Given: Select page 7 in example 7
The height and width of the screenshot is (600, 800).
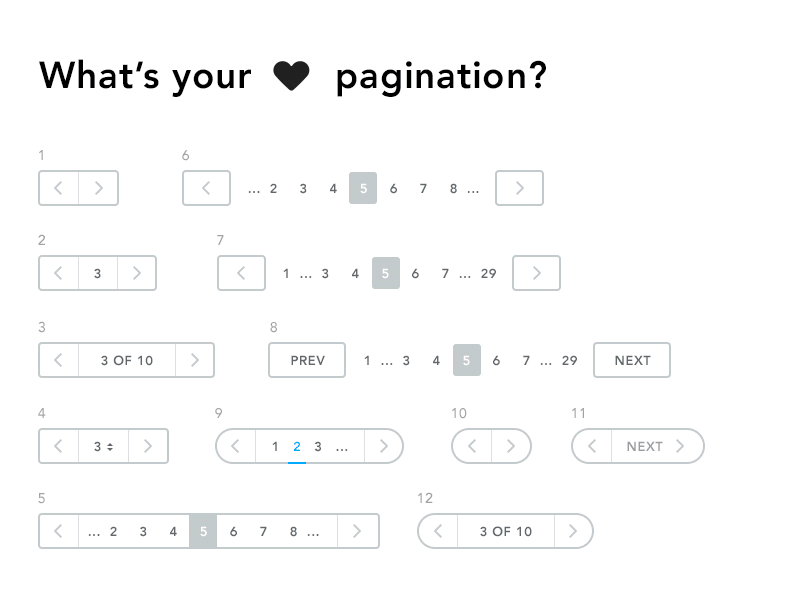Looking at the screenshot, I should click(x=444, y=273).
